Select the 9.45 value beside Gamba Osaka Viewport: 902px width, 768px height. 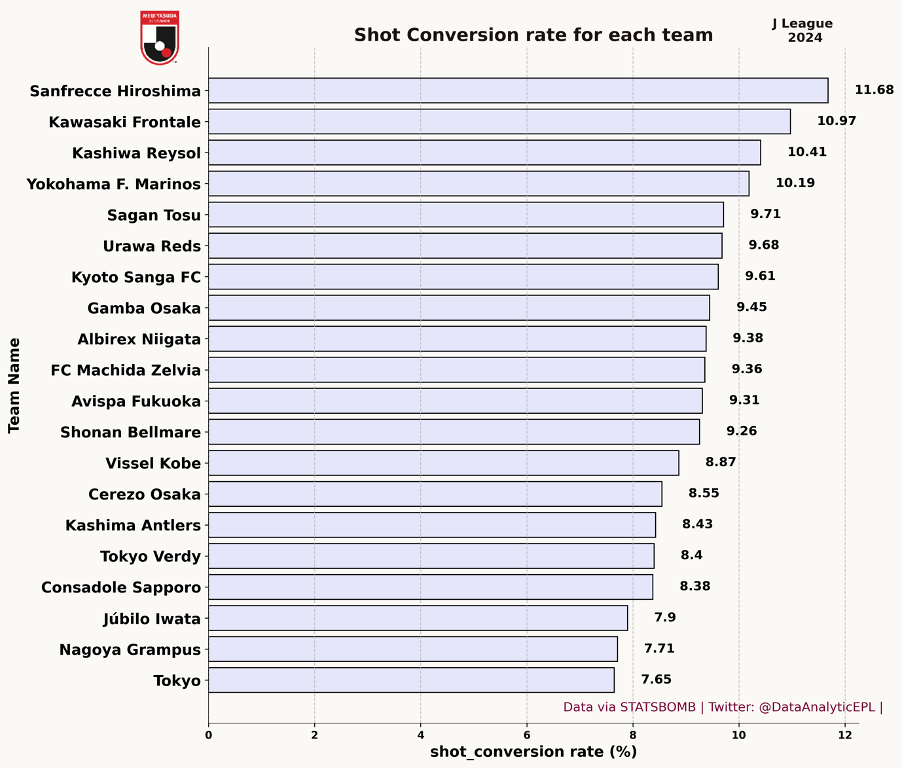(752, 307)
